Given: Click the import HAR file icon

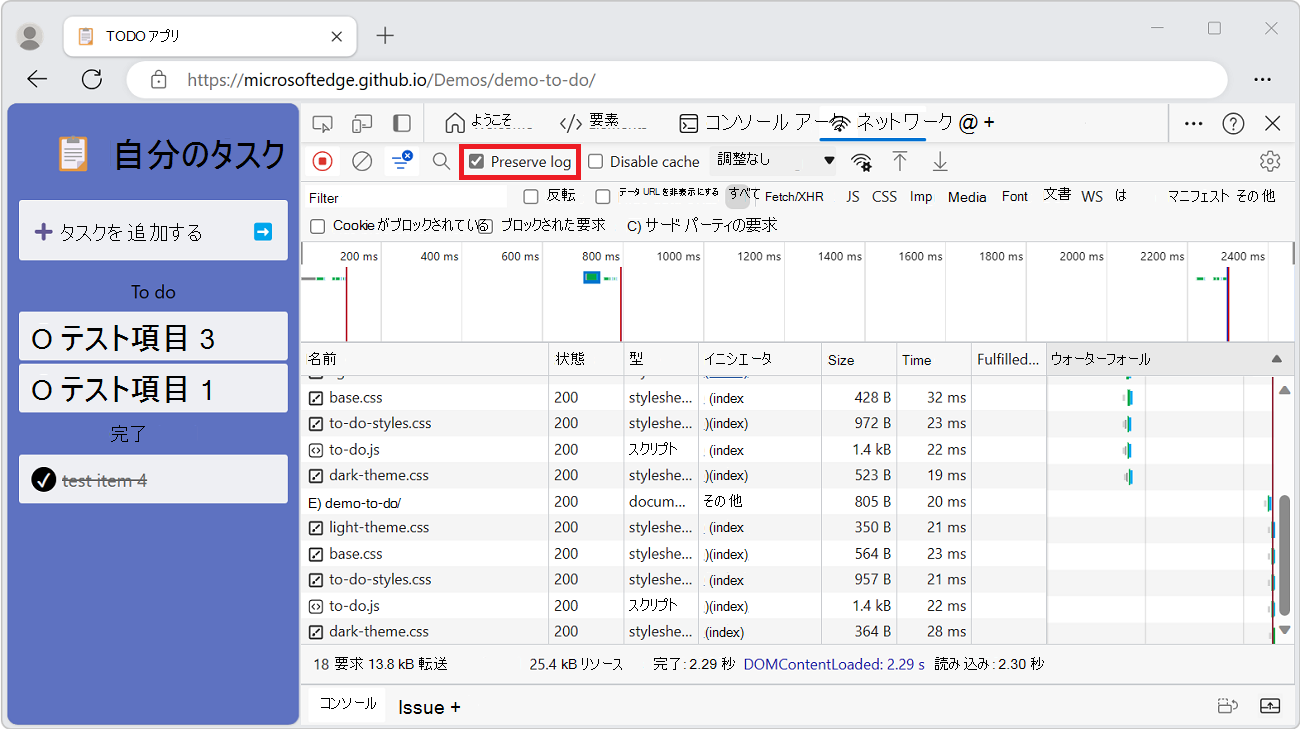Looking at the screenshot, I should (x=900, y=160).
